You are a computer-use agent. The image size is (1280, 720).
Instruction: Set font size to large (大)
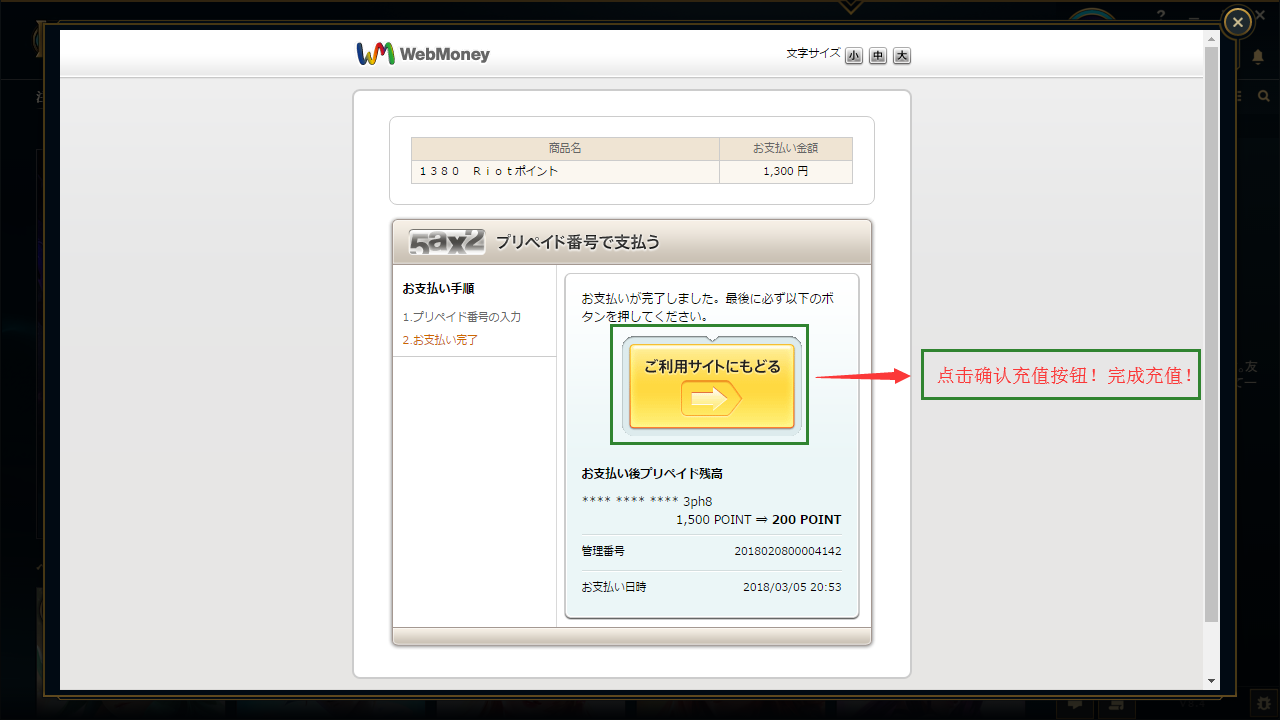pos(902,56)
